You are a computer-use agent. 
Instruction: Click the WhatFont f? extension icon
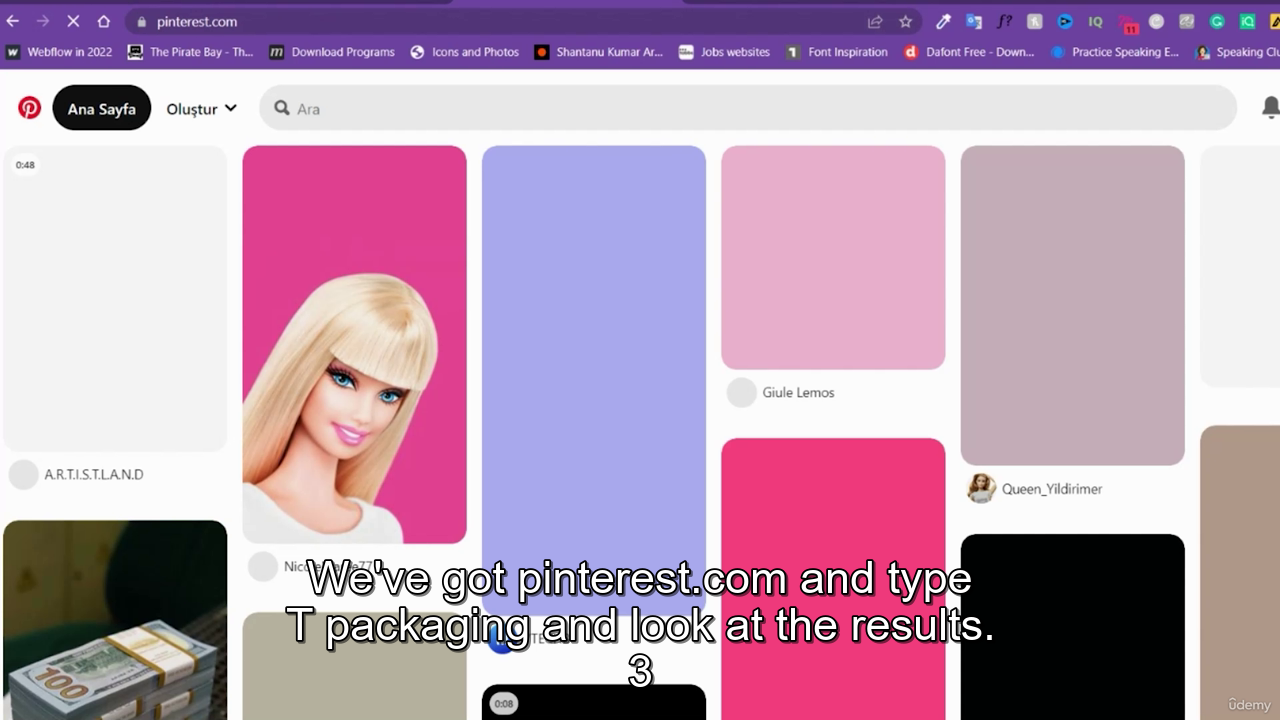[1004, 21]
